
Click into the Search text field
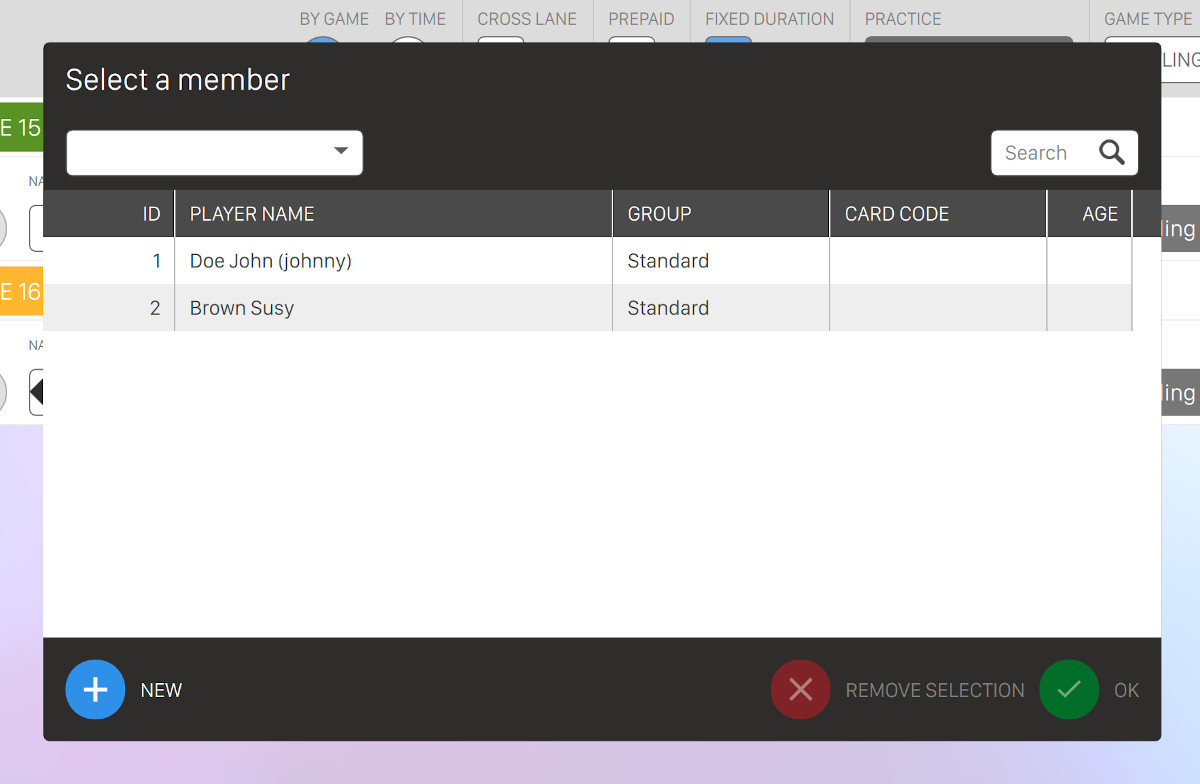pyautogui.click(x=1040, y=153)
